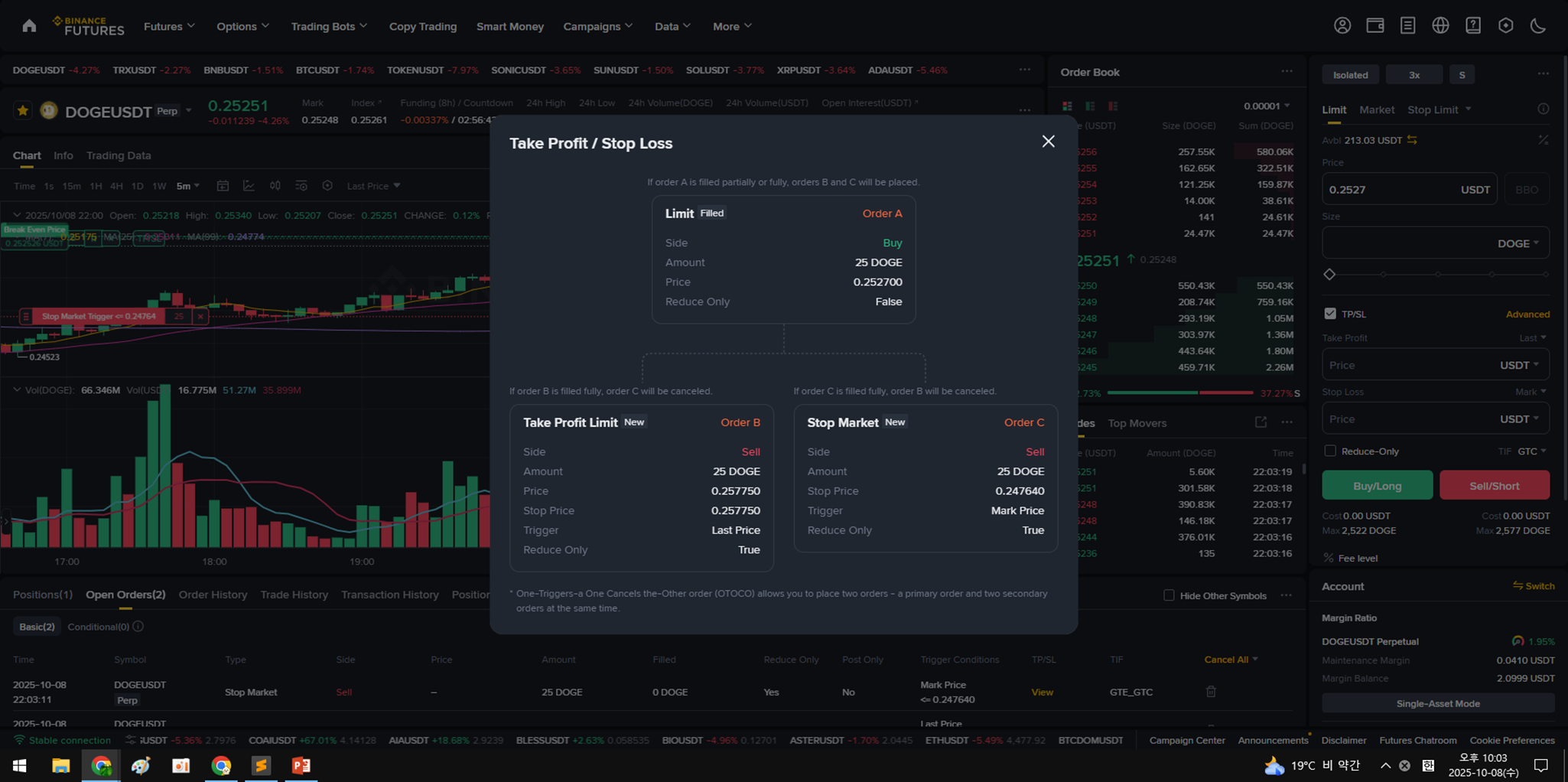This screenshot has height=782, width=1568.
Task: Toggle the DOGEUSDT favorite star
Action: pyautogui.click(x=23, y=111)
